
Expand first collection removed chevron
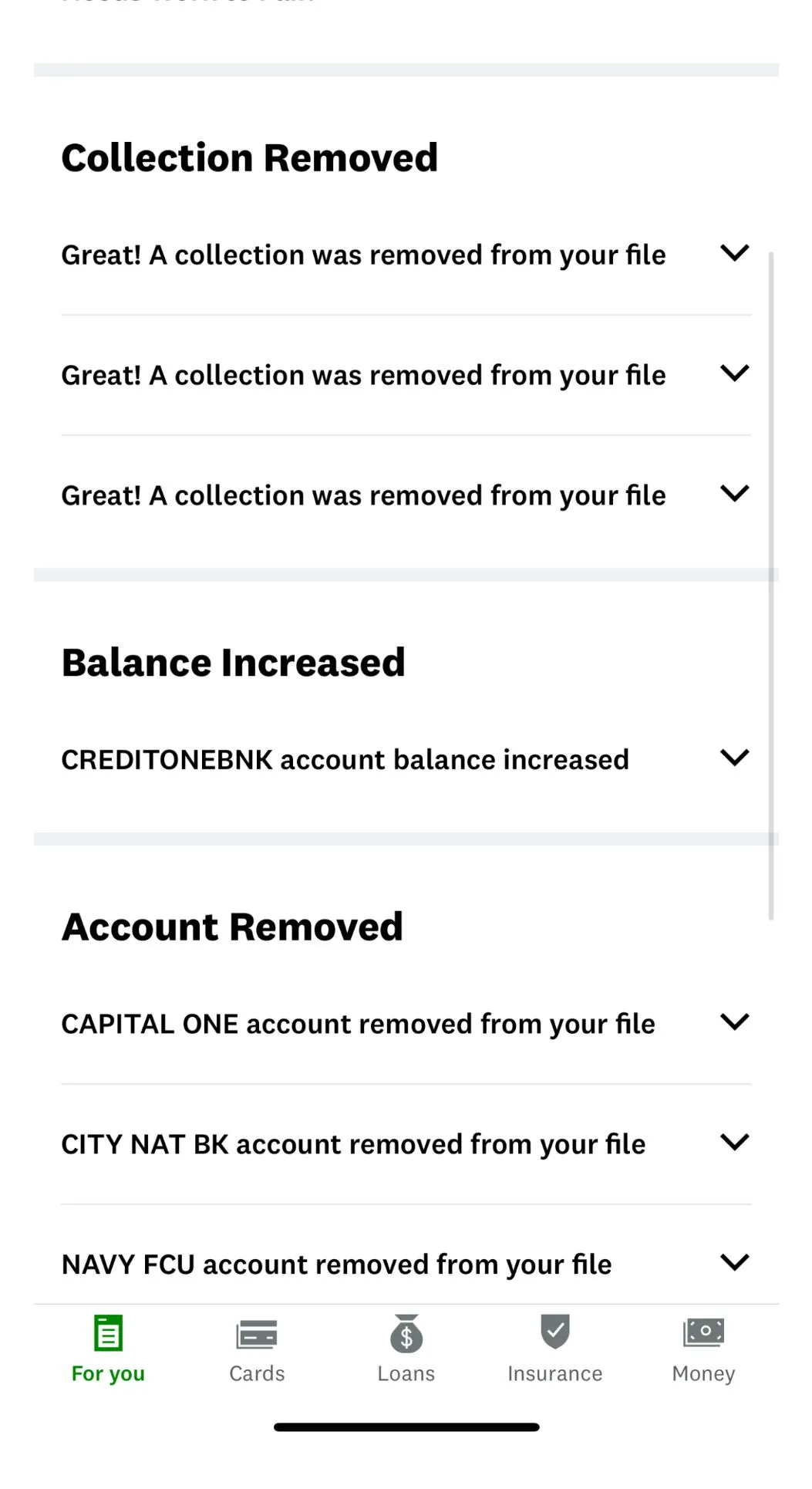tap(734, 253)
